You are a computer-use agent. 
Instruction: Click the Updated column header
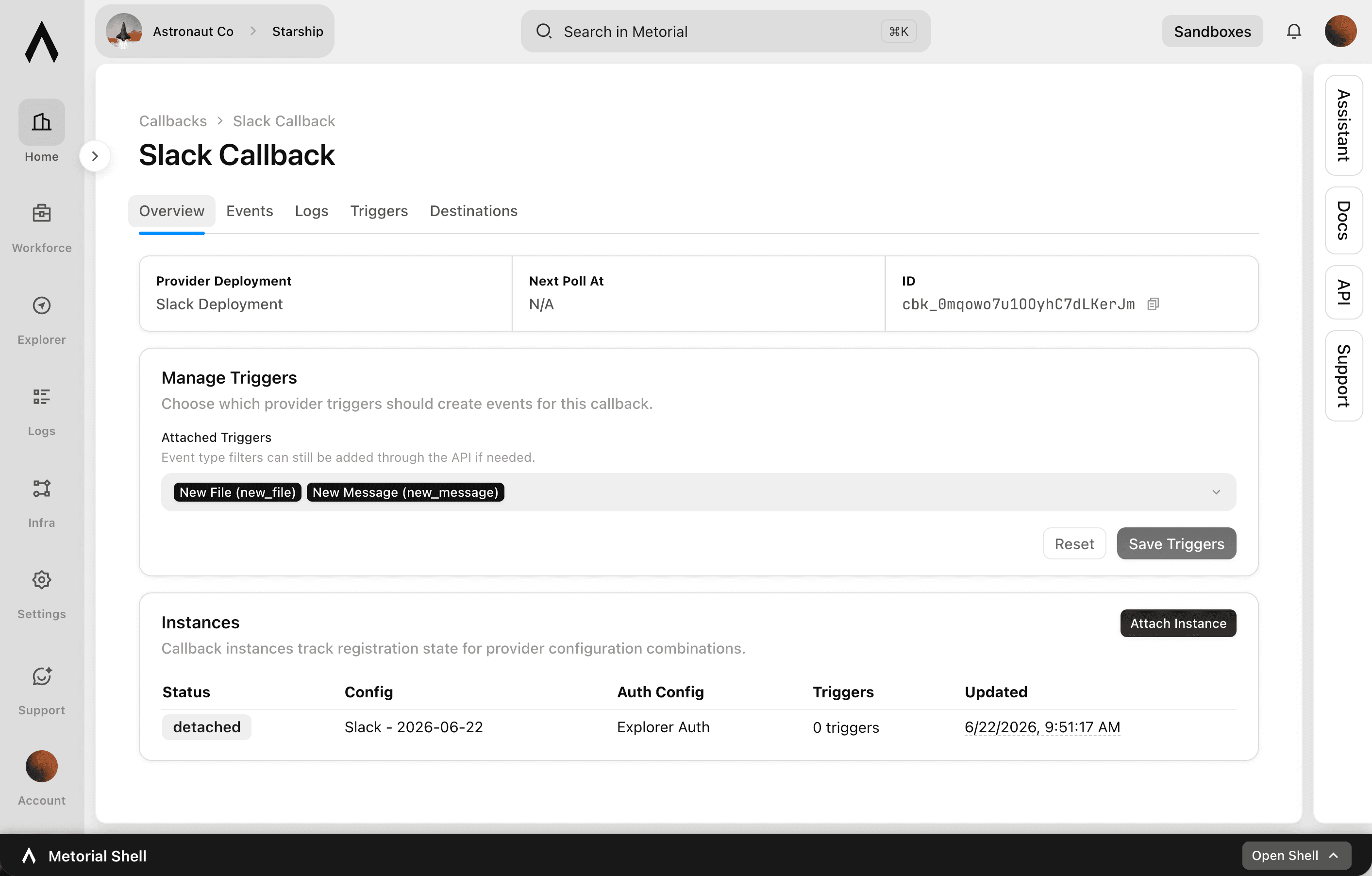point(996,692)
